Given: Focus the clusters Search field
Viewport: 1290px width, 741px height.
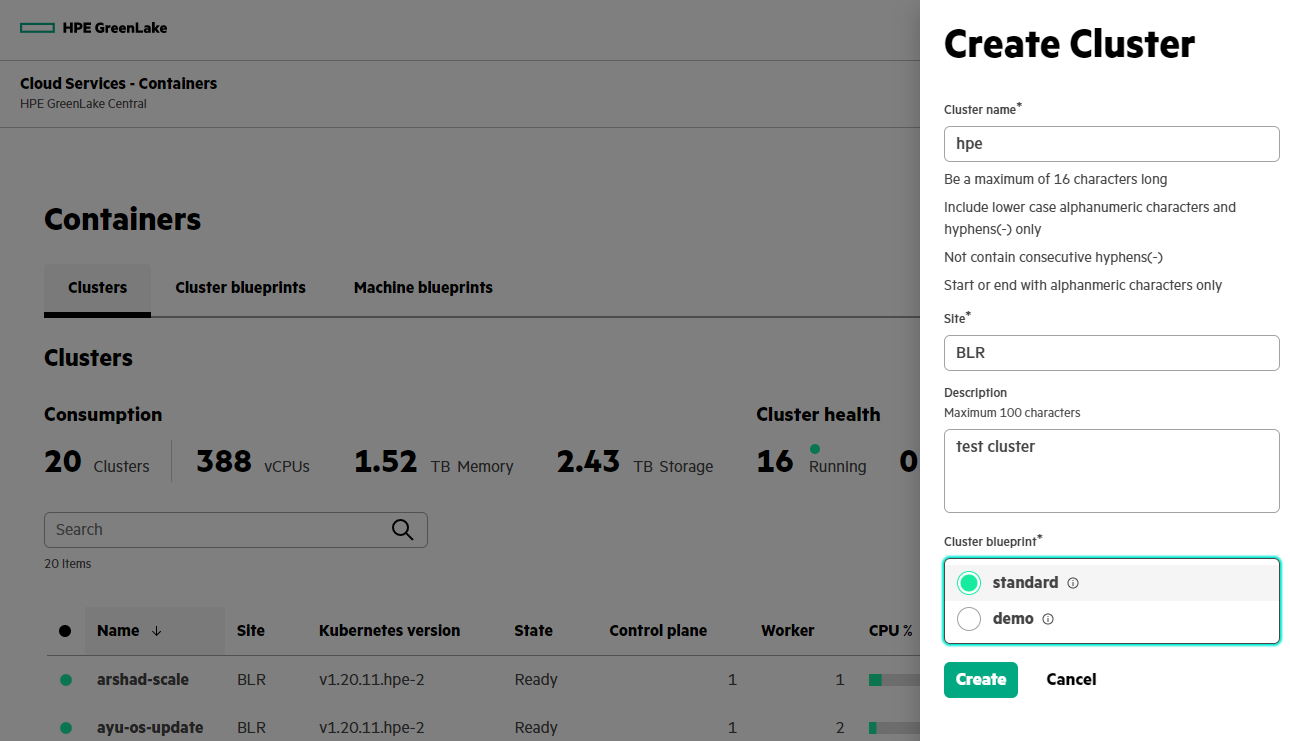Looking at the screenshot, I should point(236,530).
